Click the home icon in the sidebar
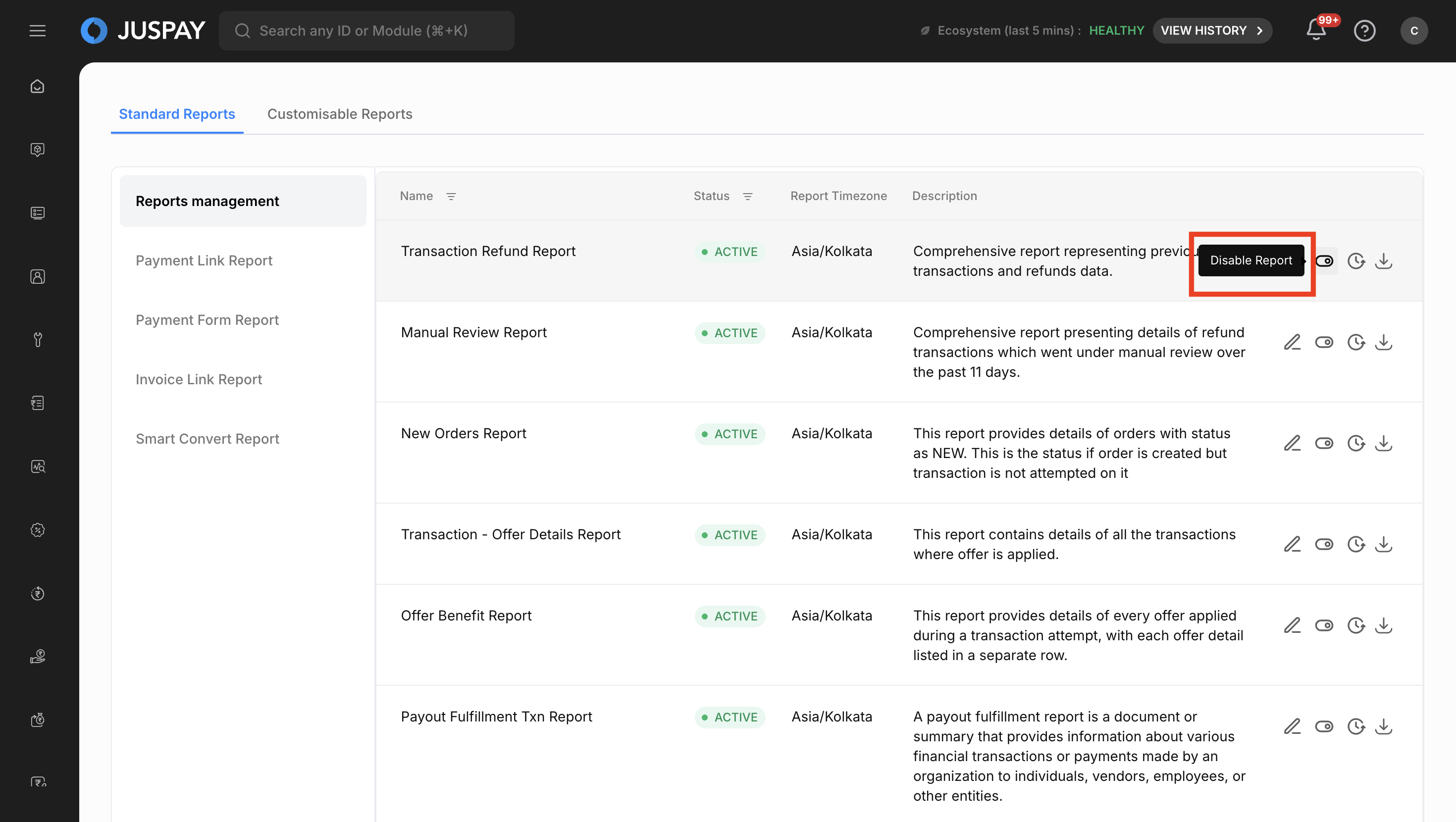The width and height of the screenshot is (1456, 822). coord(37,87)
